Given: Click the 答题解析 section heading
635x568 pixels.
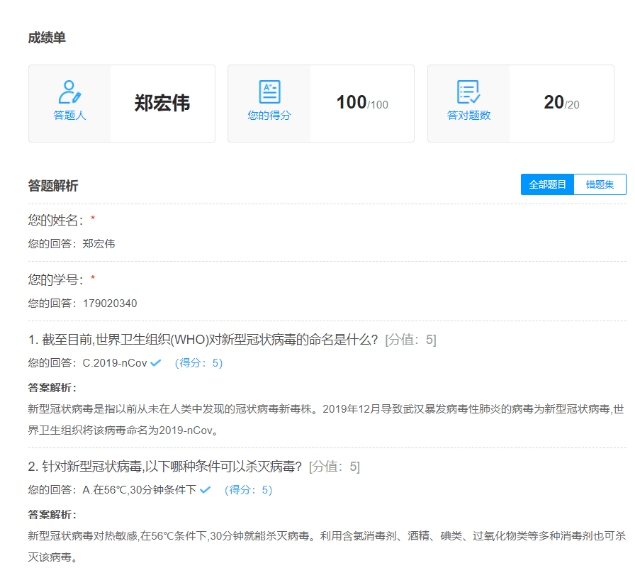Looking at the screenshot, I should 53,186.
